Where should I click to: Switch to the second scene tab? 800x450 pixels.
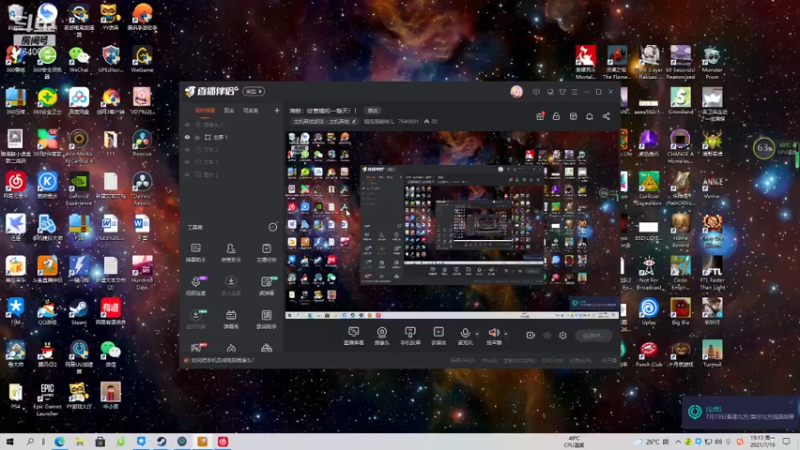[229, 111]
